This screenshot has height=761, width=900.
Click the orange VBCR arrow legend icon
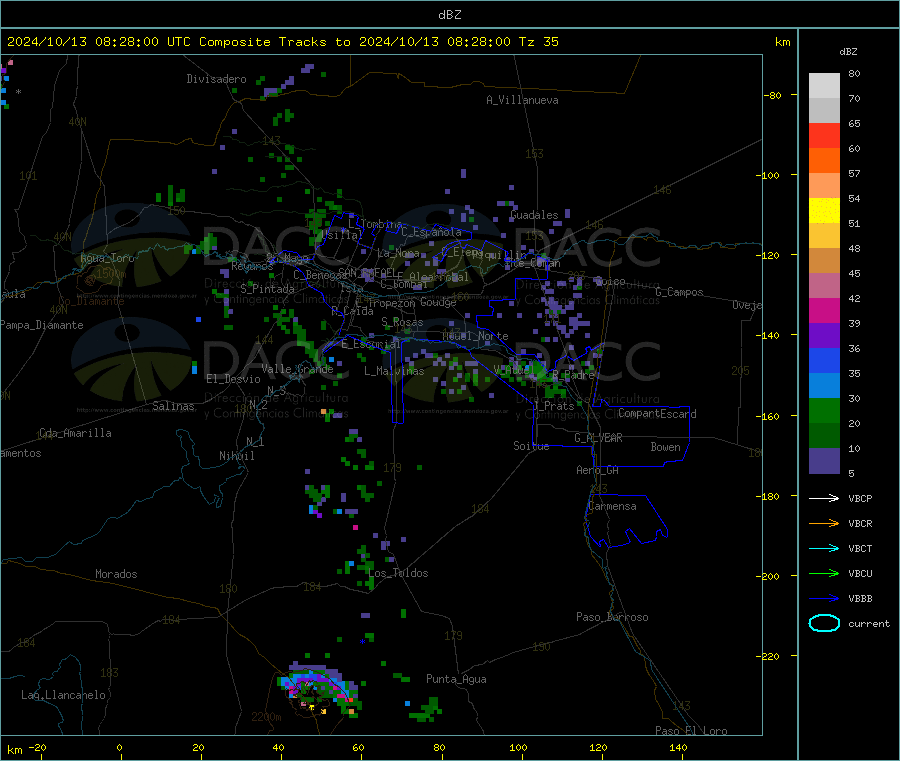point(824,523)
